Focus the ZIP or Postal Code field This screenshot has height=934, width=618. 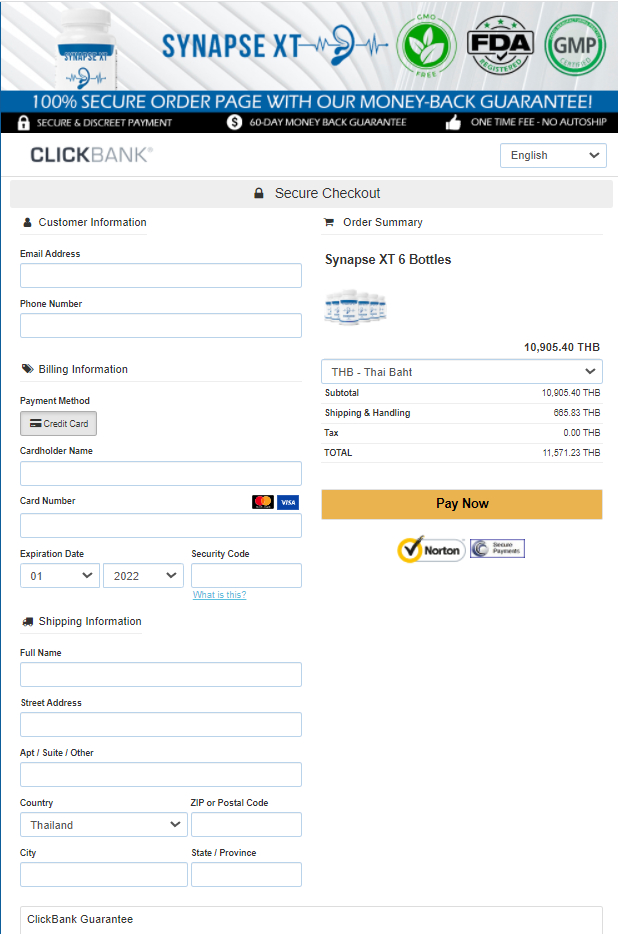[x=246, y=824]
